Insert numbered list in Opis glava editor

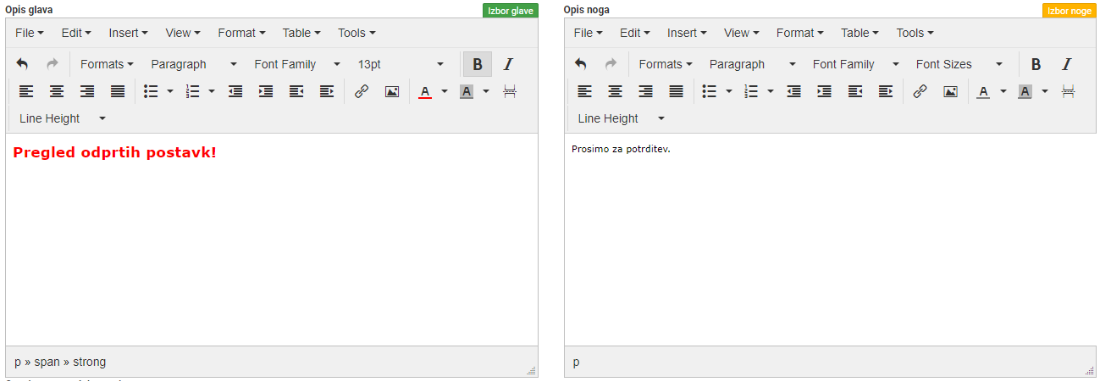[192, 91]
